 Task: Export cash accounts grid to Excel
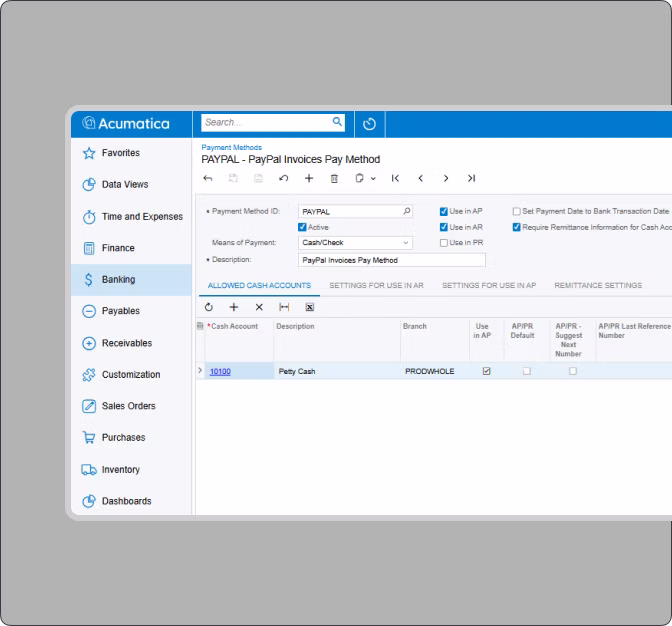pyautogui.click(x=310, y=307)
